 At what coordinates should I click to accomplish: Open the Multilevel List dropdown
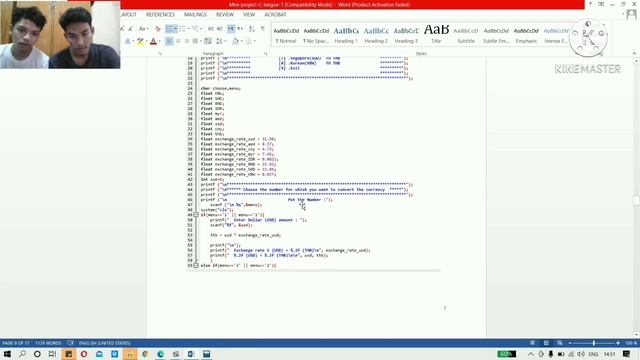196,29
